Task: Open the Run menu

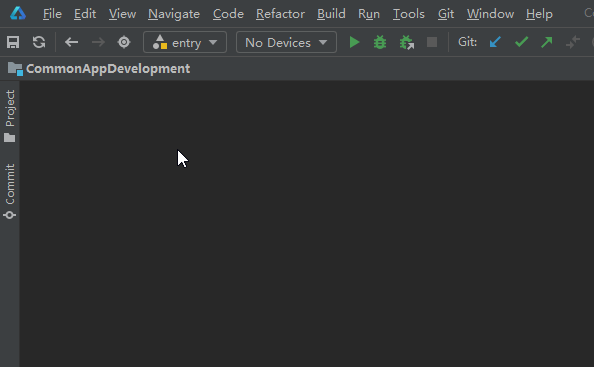Action: 369,14
